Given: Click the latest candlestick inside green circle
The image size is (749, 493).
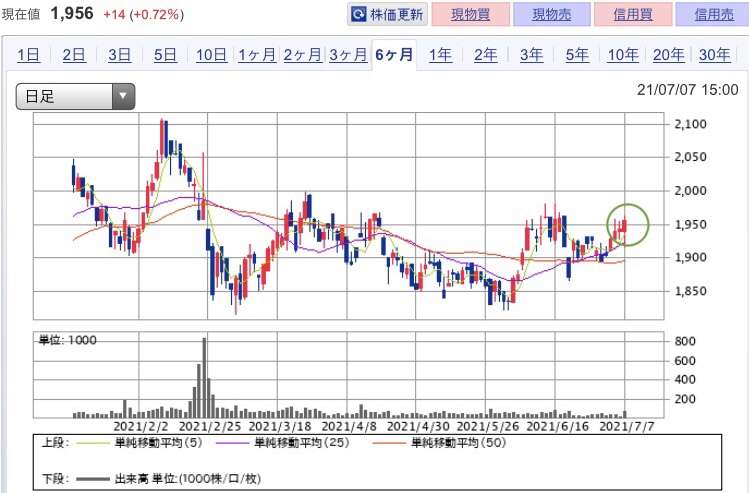Looking at the screenshot, I should pos(624,225).
